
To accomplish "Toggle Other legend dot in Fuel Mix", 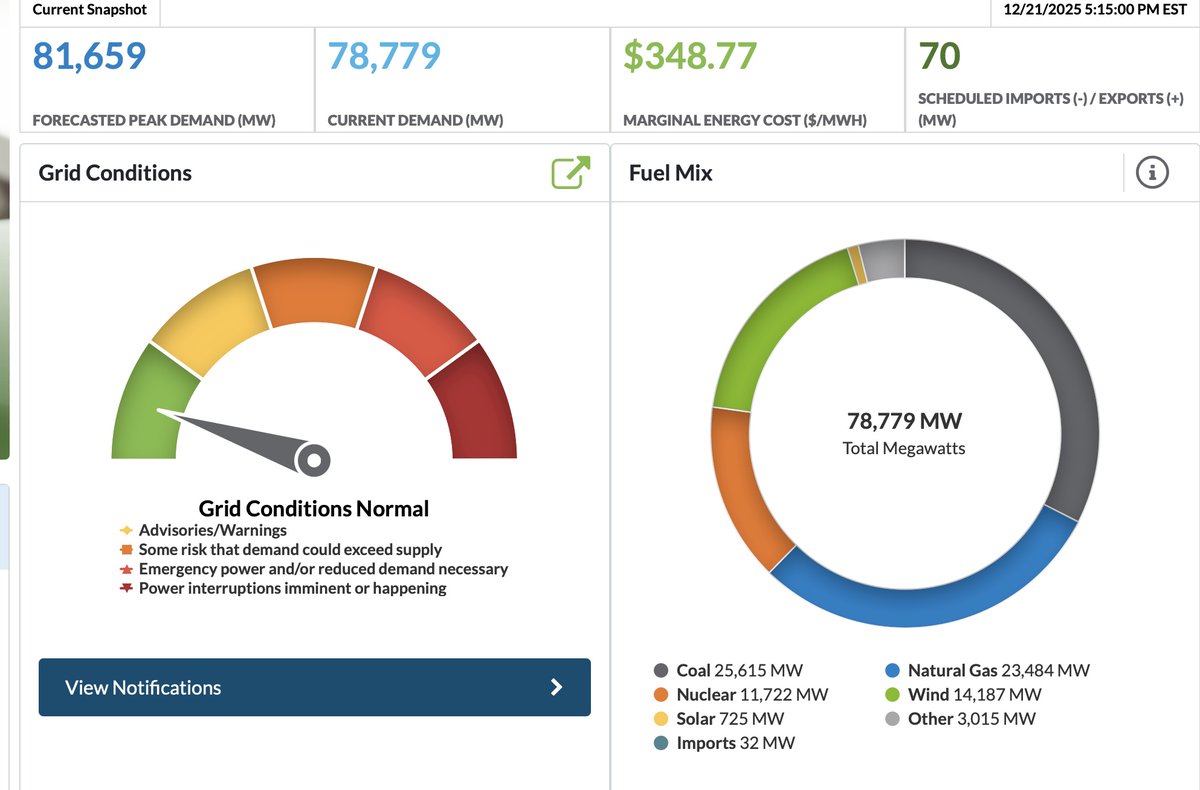I will (x=892, y=719).
